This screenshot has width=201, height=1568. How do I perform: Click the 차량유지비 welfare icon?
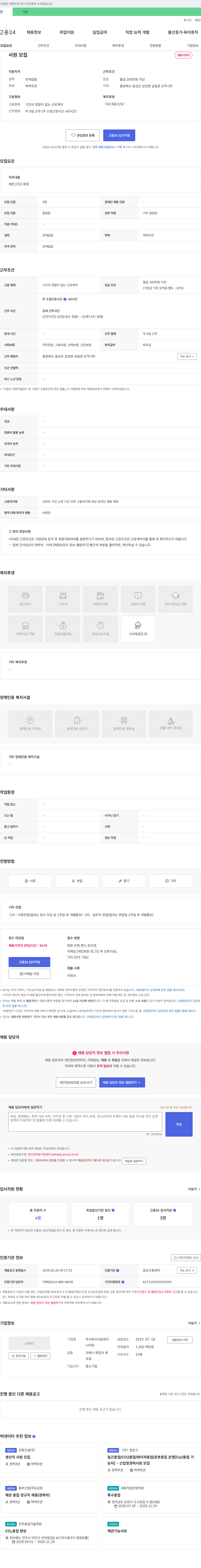(100, 599)
